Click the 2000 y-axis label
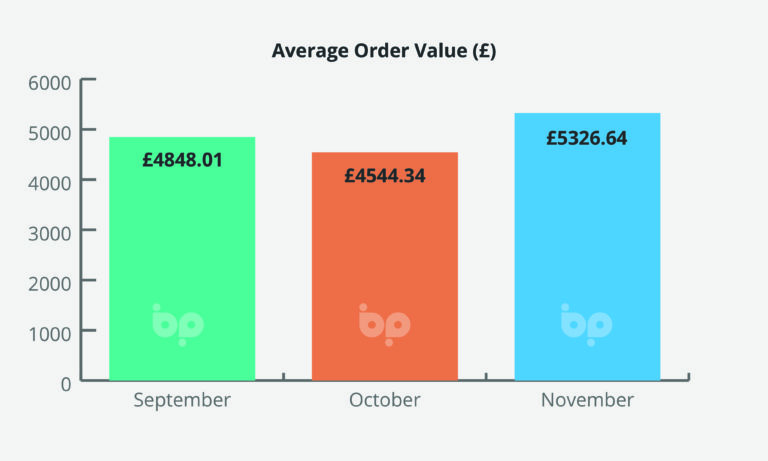 [48, 281]
